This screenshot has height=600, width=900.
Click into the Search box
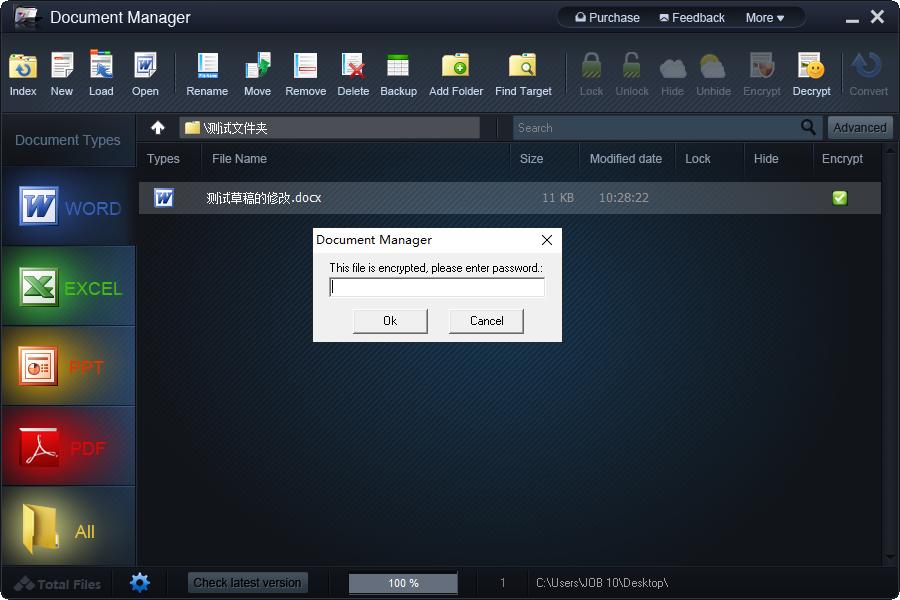coord(657,127)
